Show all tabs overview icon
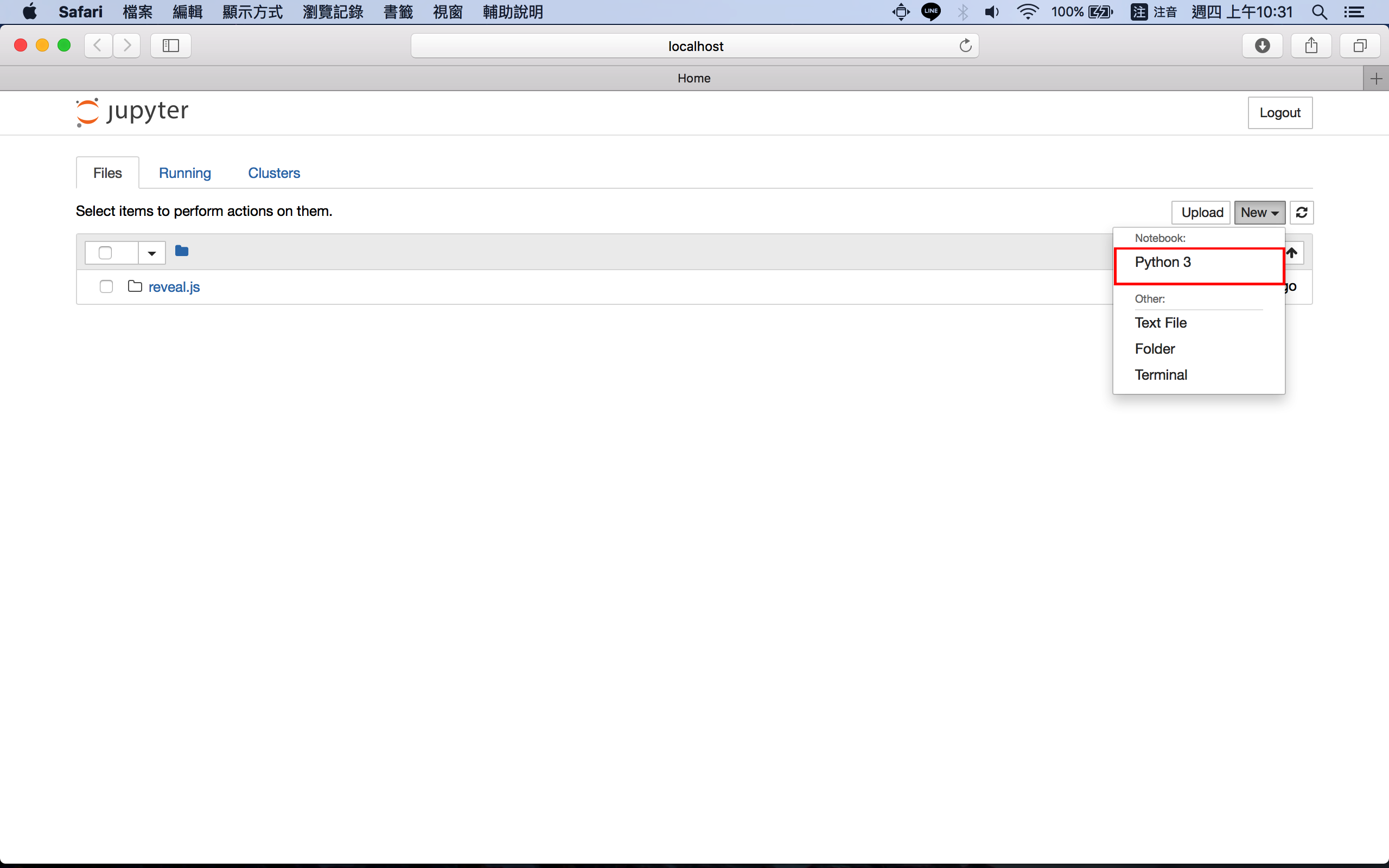Viewport: 1389px width, 868px height. [x=1360, y=46]
